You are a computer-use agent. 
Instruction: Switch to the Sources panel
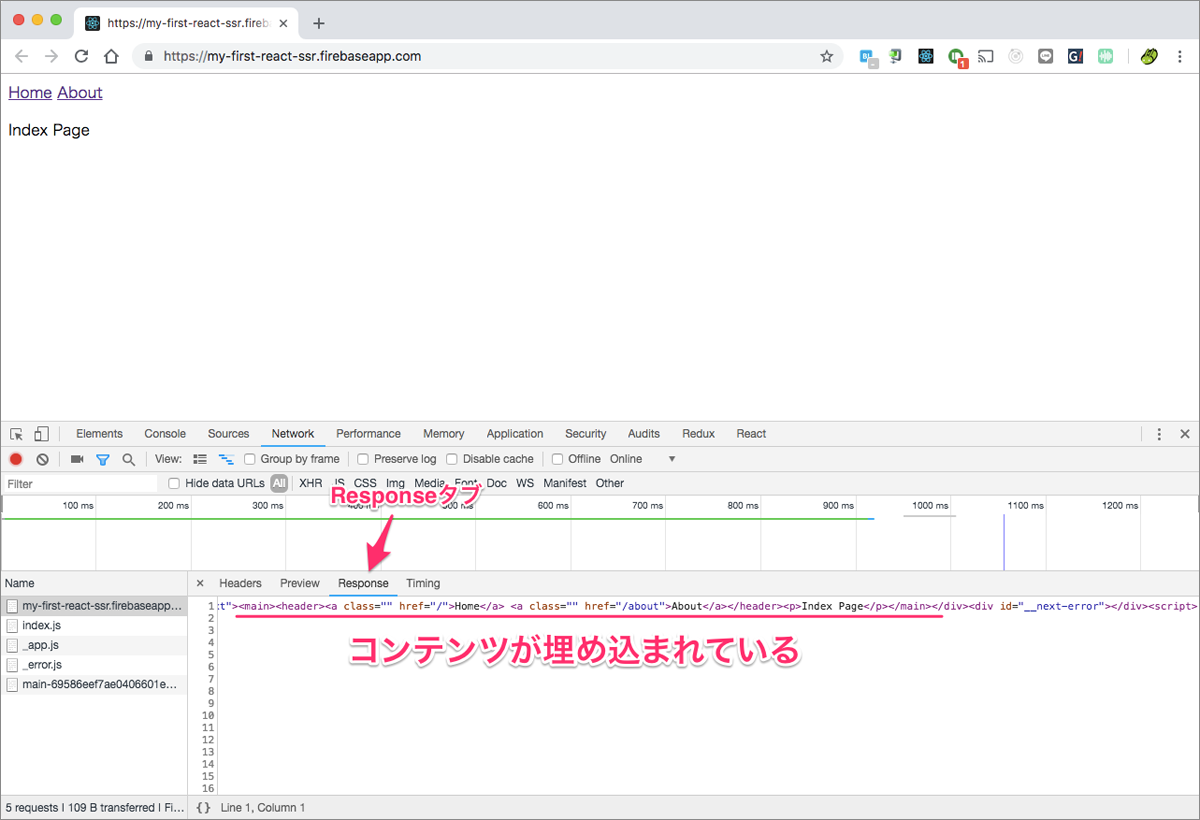(x=228, y=434)
